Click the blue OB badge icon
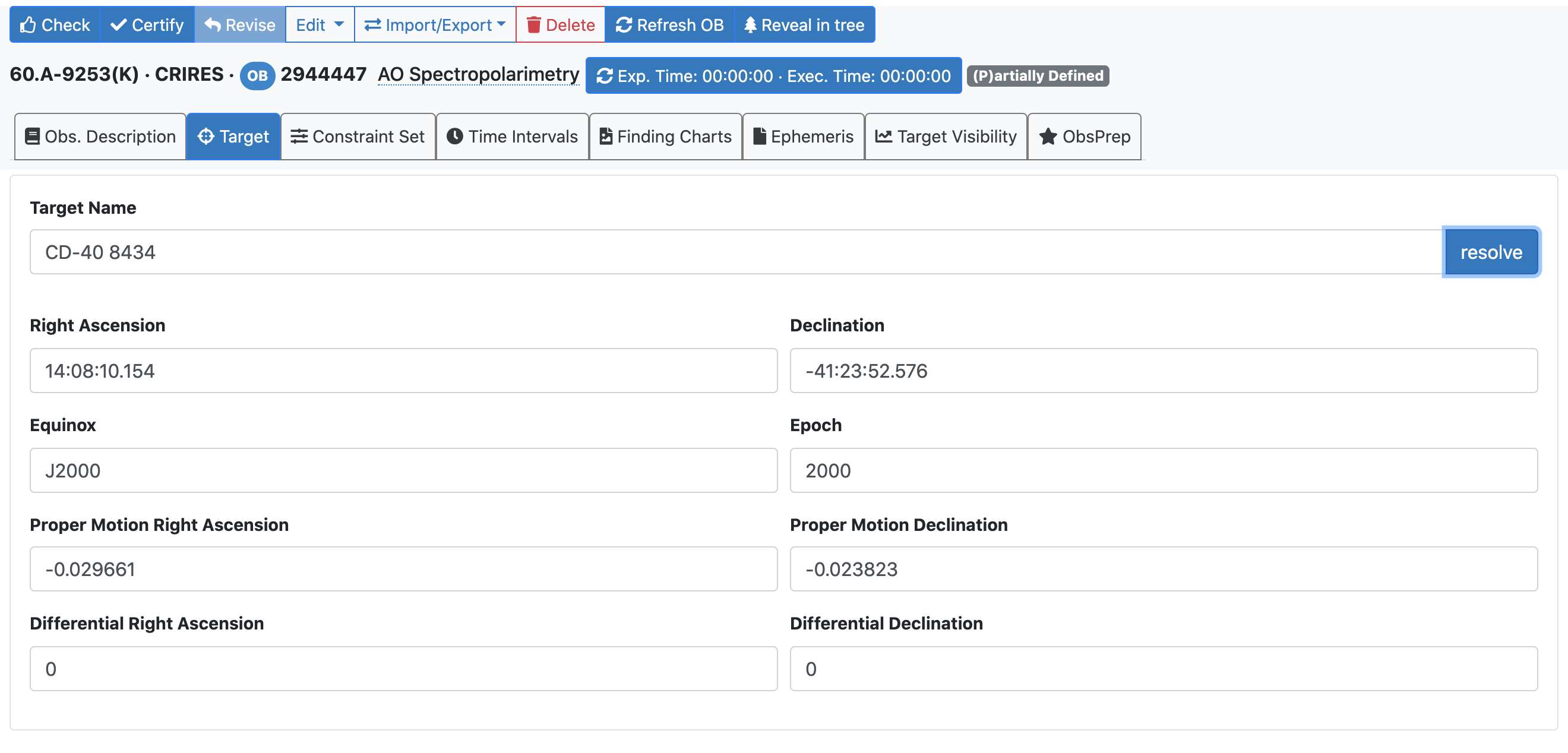 257,75
